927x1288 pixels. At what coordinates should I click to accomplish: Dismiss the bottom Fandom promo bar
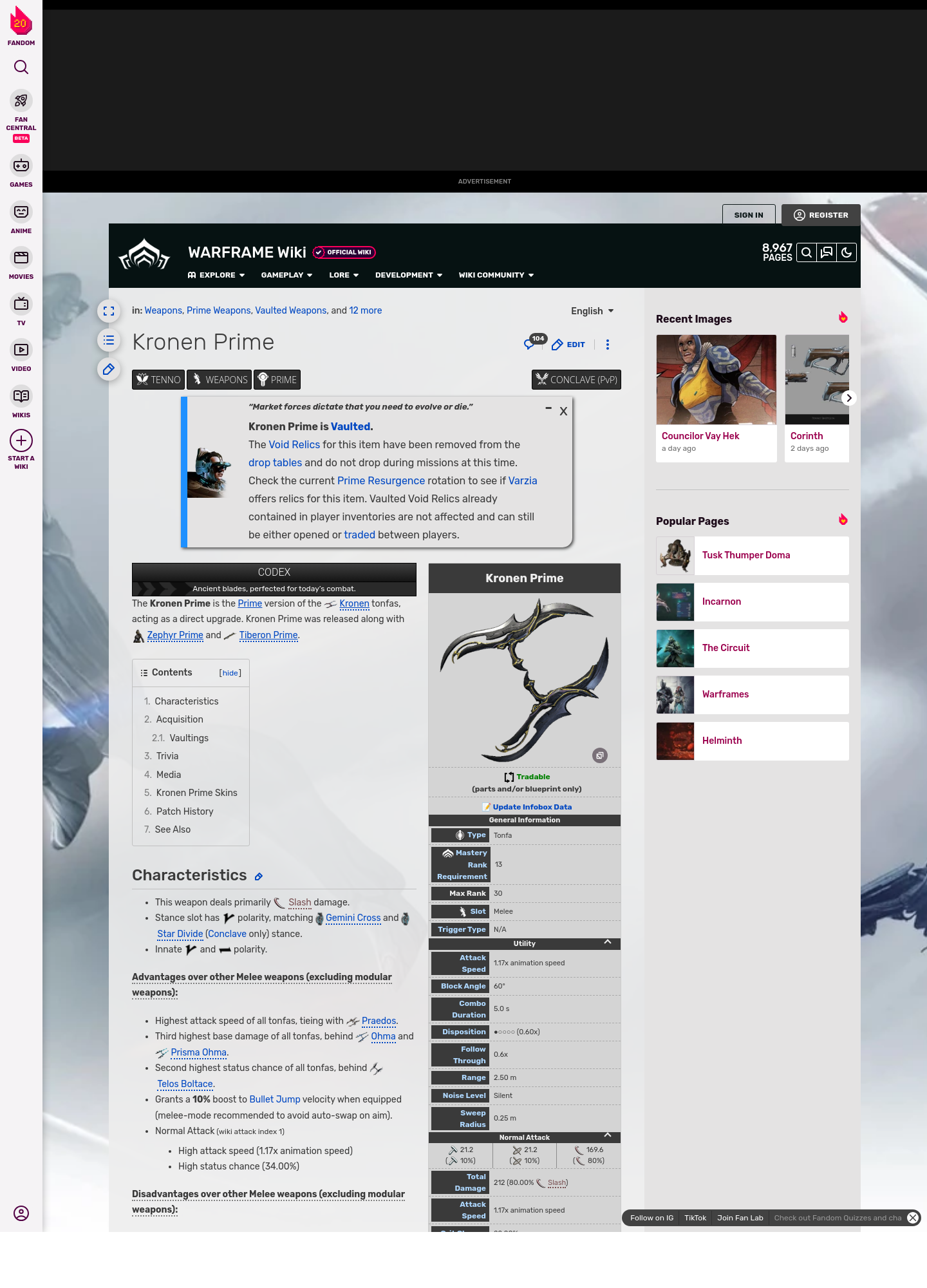point(912,1218)
